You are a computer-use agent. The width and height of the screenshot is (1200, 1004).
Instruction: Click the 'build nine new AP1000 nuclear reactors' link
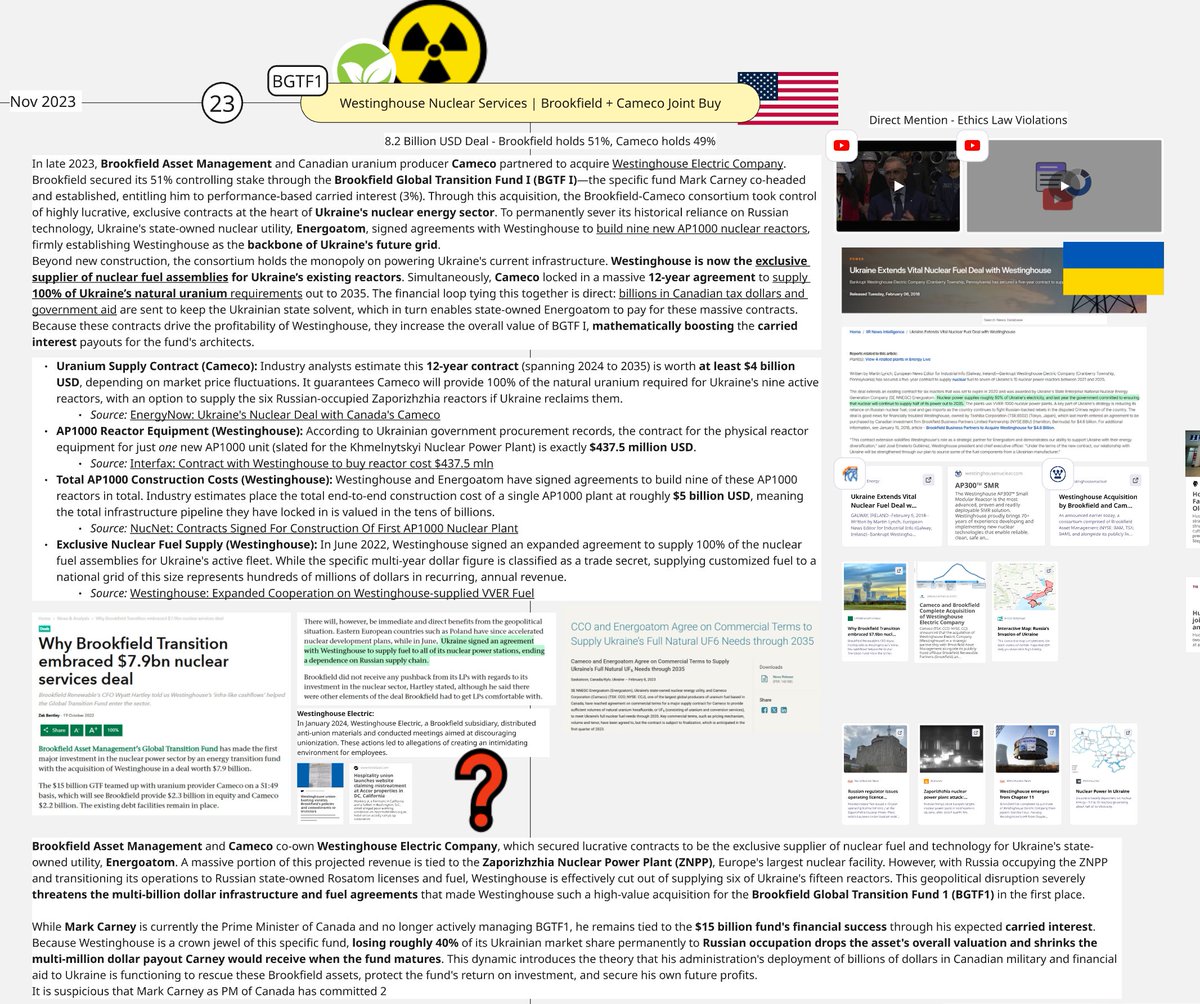[x=702, y=229]
